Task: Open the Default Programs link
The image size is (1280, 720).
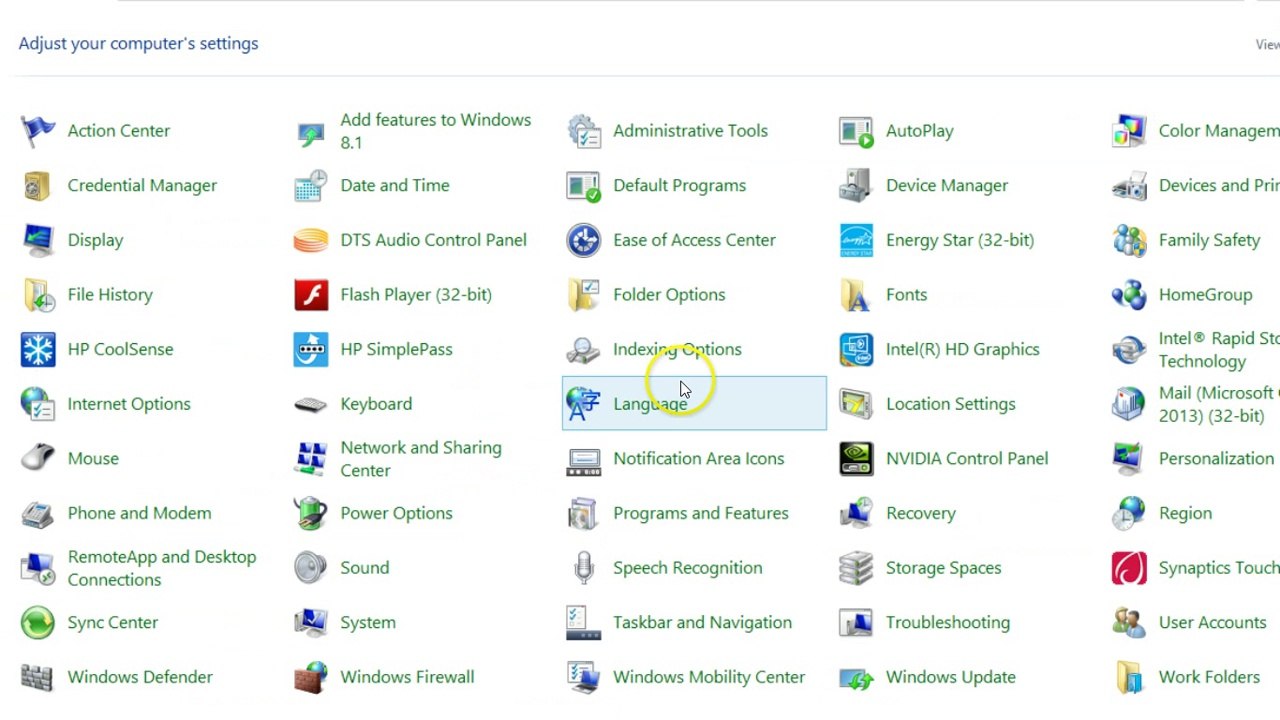Action: pos(680,185)
